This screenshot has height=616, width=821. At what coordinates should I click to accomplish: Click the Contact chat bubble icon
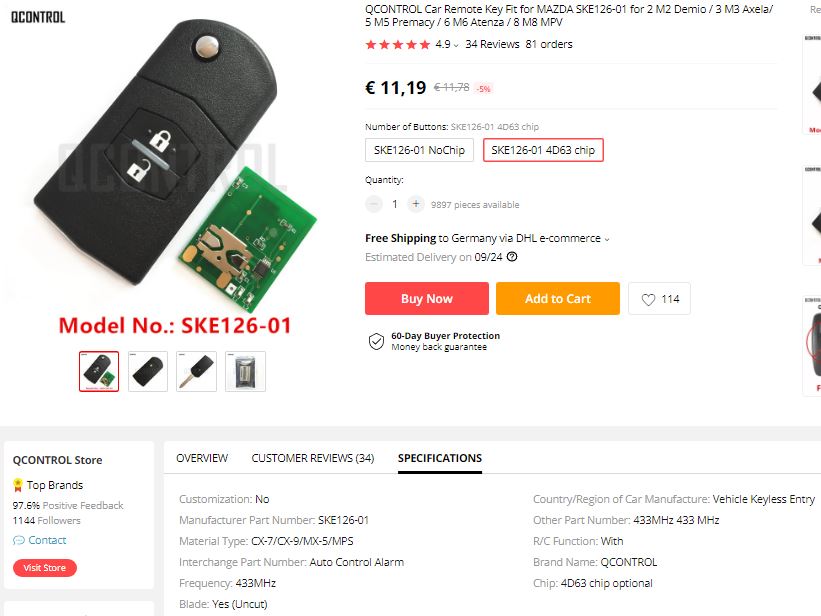(19, 540)
